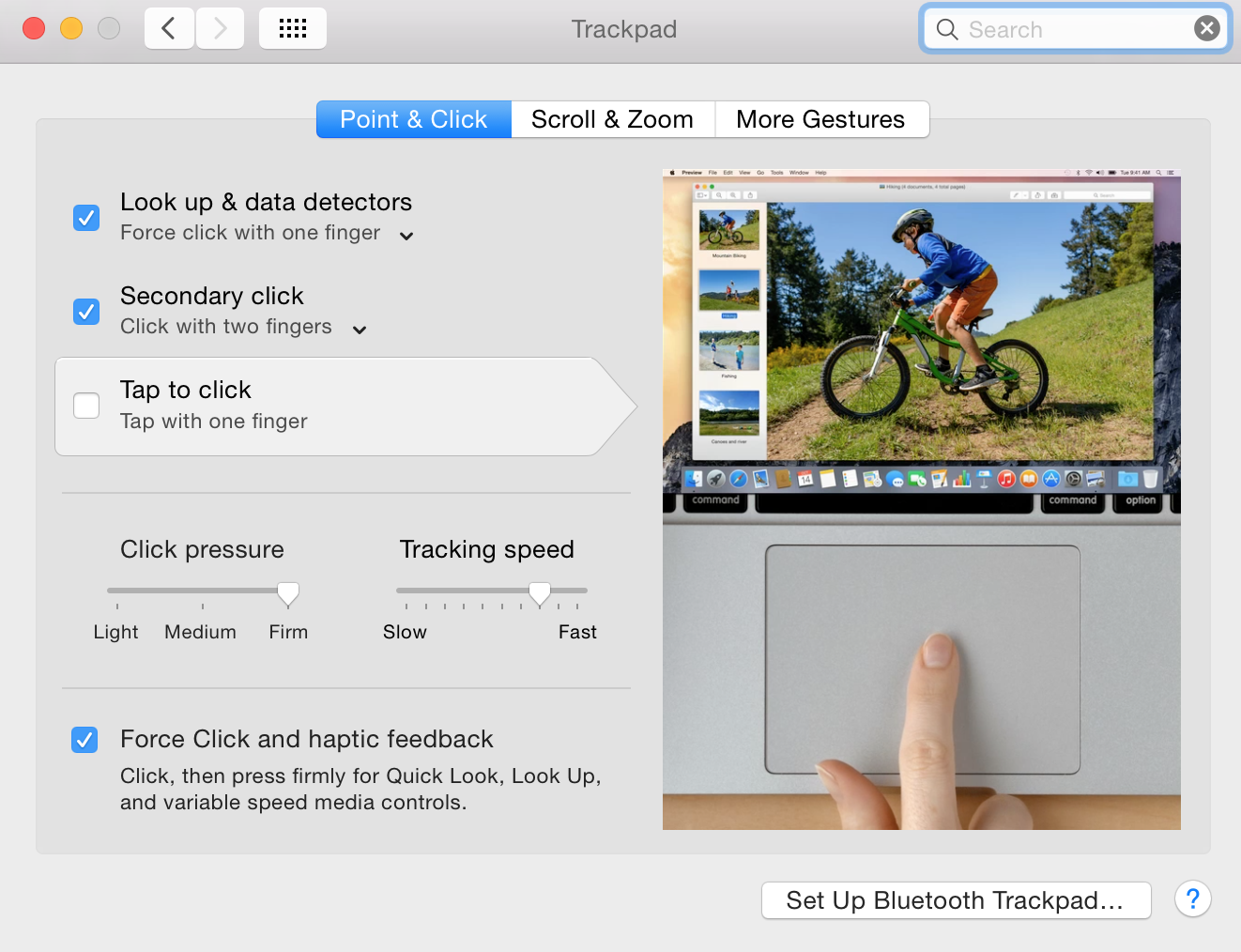This screenshot has height=952, width=1241.
Task: Click the red close window button
Action: click(34, 28)
